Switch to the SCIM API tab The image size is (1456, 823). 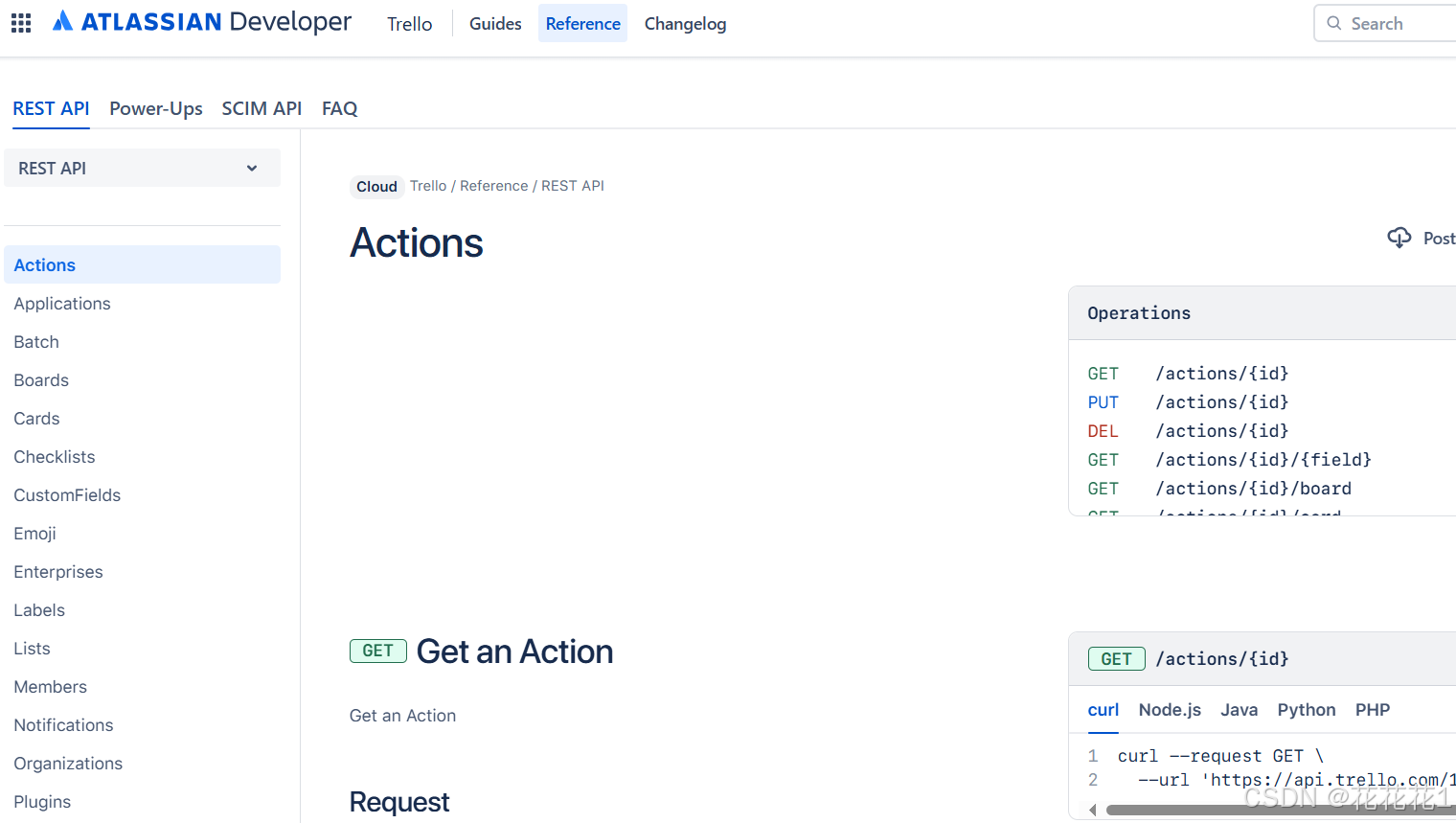pyautogui.click(x=262, y=108)
